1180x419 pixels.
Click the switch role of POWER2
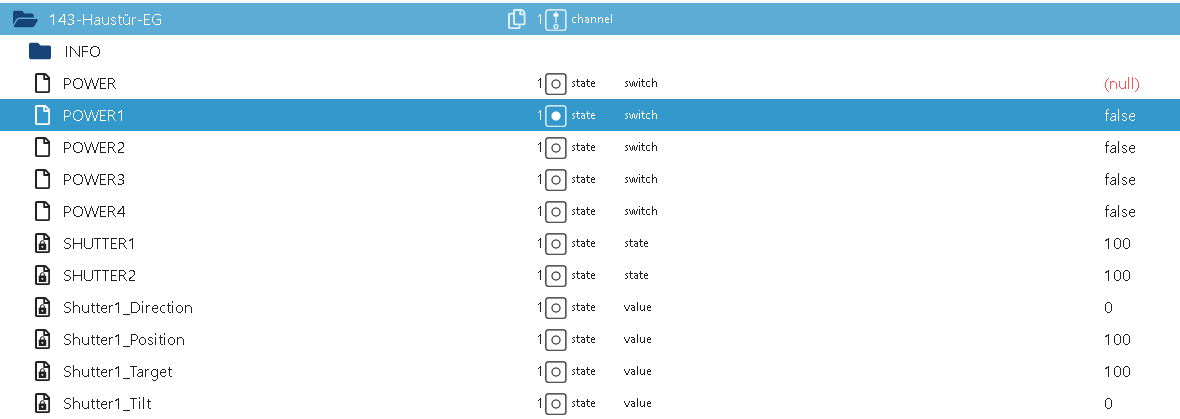pos(641,148)
